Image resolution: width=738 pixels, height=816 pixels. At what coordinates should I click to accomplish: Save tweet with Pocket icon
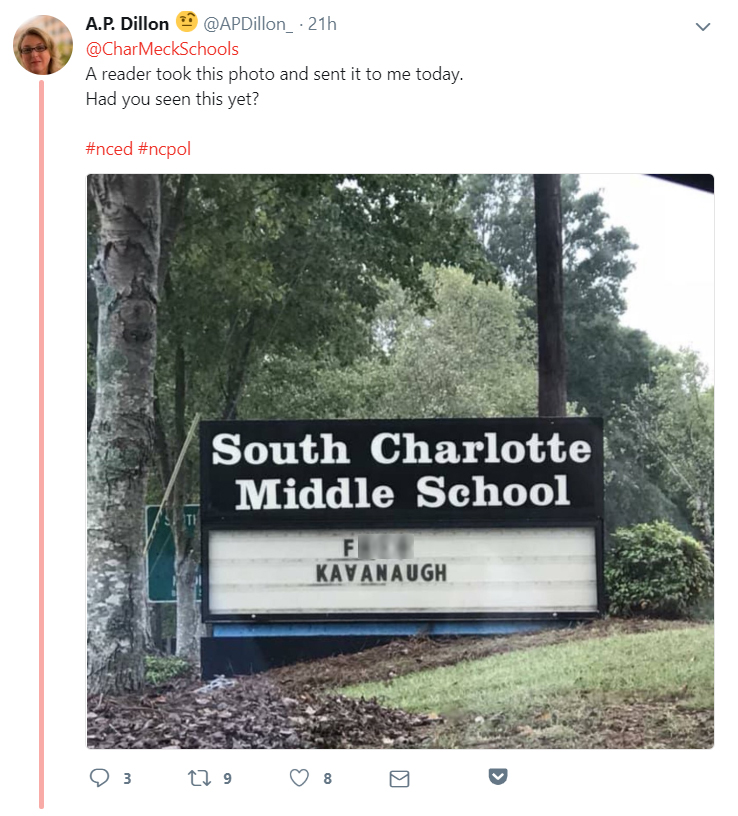(498, 776)
